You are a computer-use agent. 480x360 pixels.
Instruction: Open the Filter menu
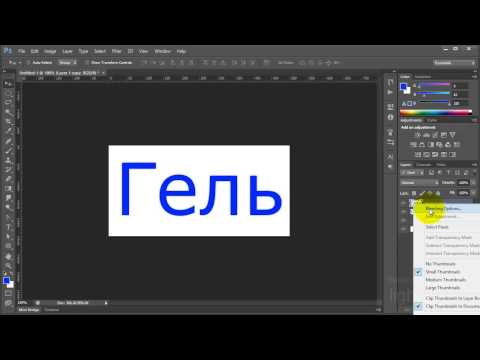coord(116,51)
